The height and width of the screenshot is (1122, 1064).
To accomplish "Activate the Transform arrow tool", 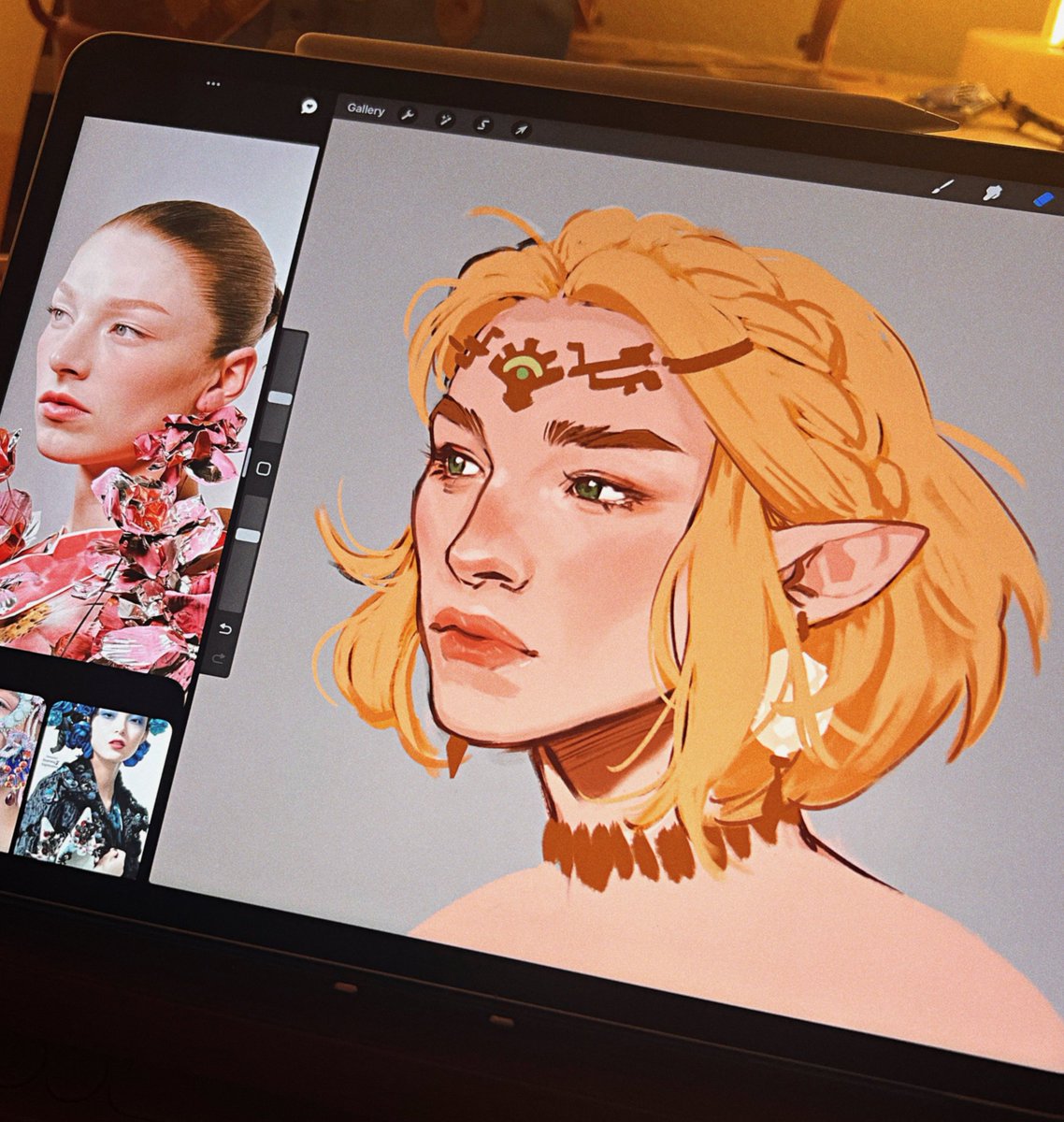I will (x=521, y=128).
